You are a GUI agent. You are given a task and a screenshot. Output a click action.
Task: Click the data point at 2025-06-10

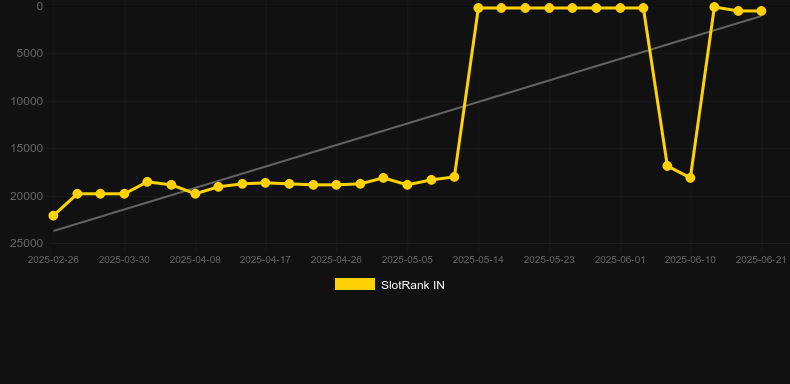[690, 178]
